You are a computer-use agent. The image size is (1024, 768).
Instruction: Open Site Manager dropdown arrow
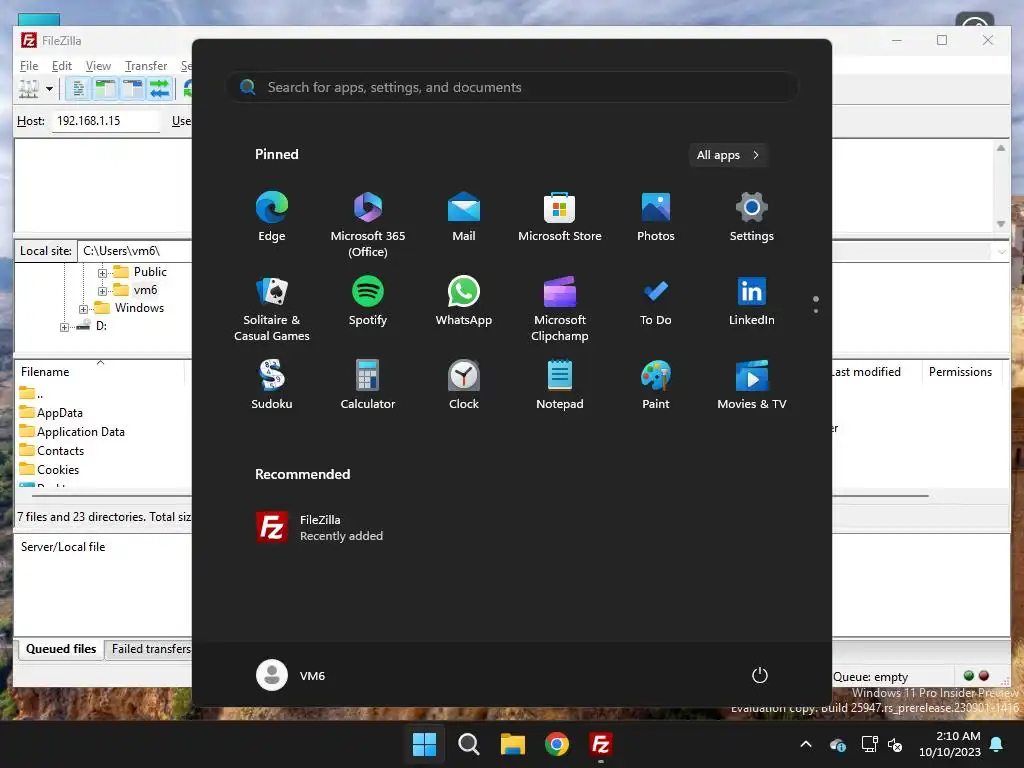[x=49, y=89]
